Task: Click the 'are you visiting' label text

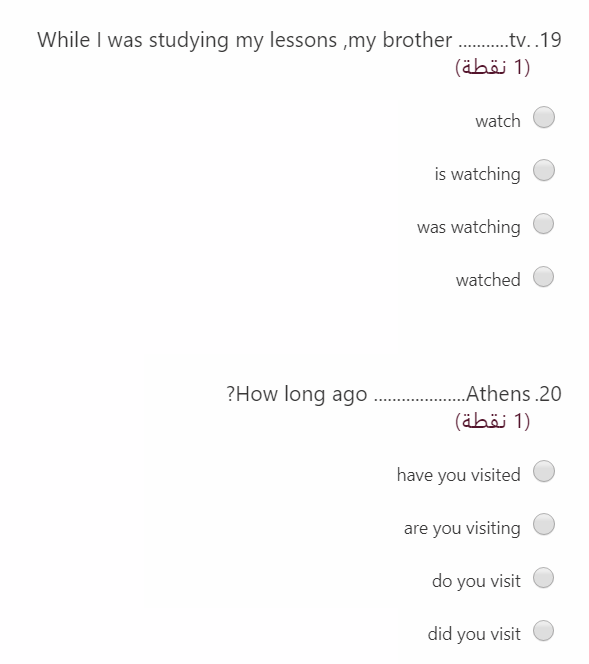Action: (x=462, y=528)
